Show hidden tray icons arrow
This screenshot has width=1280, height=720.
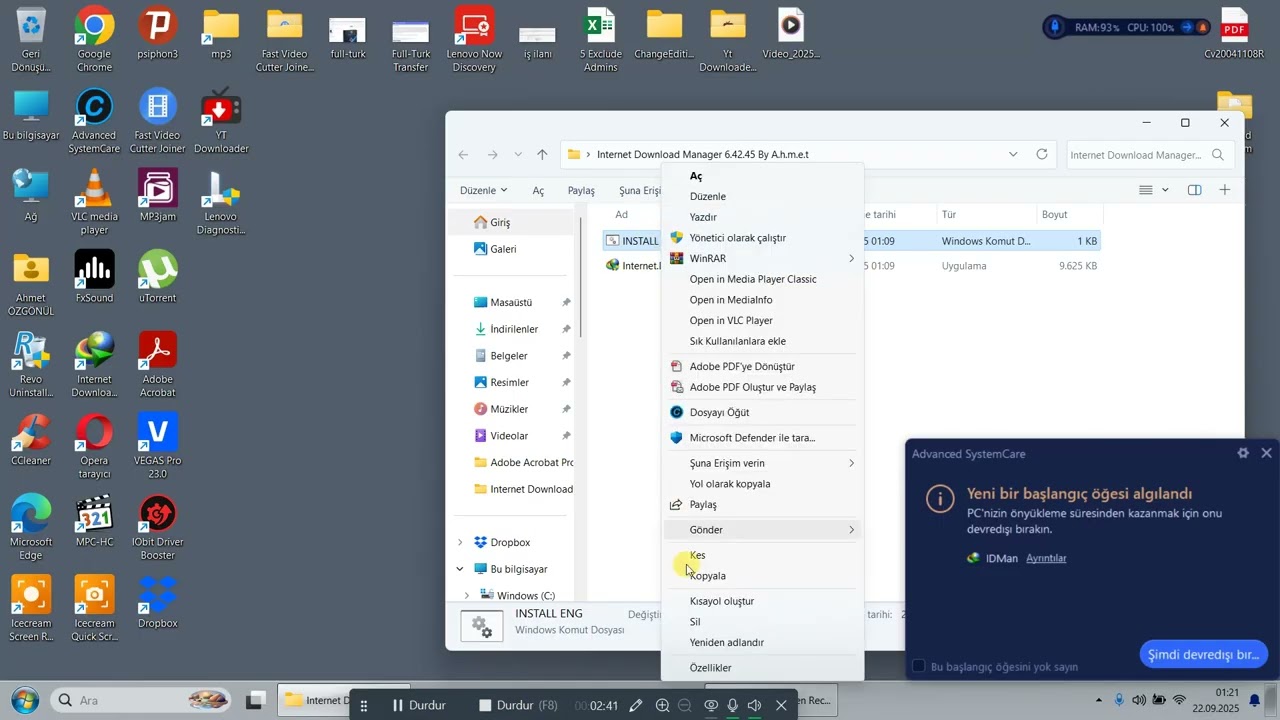[x=1099, y=700]
